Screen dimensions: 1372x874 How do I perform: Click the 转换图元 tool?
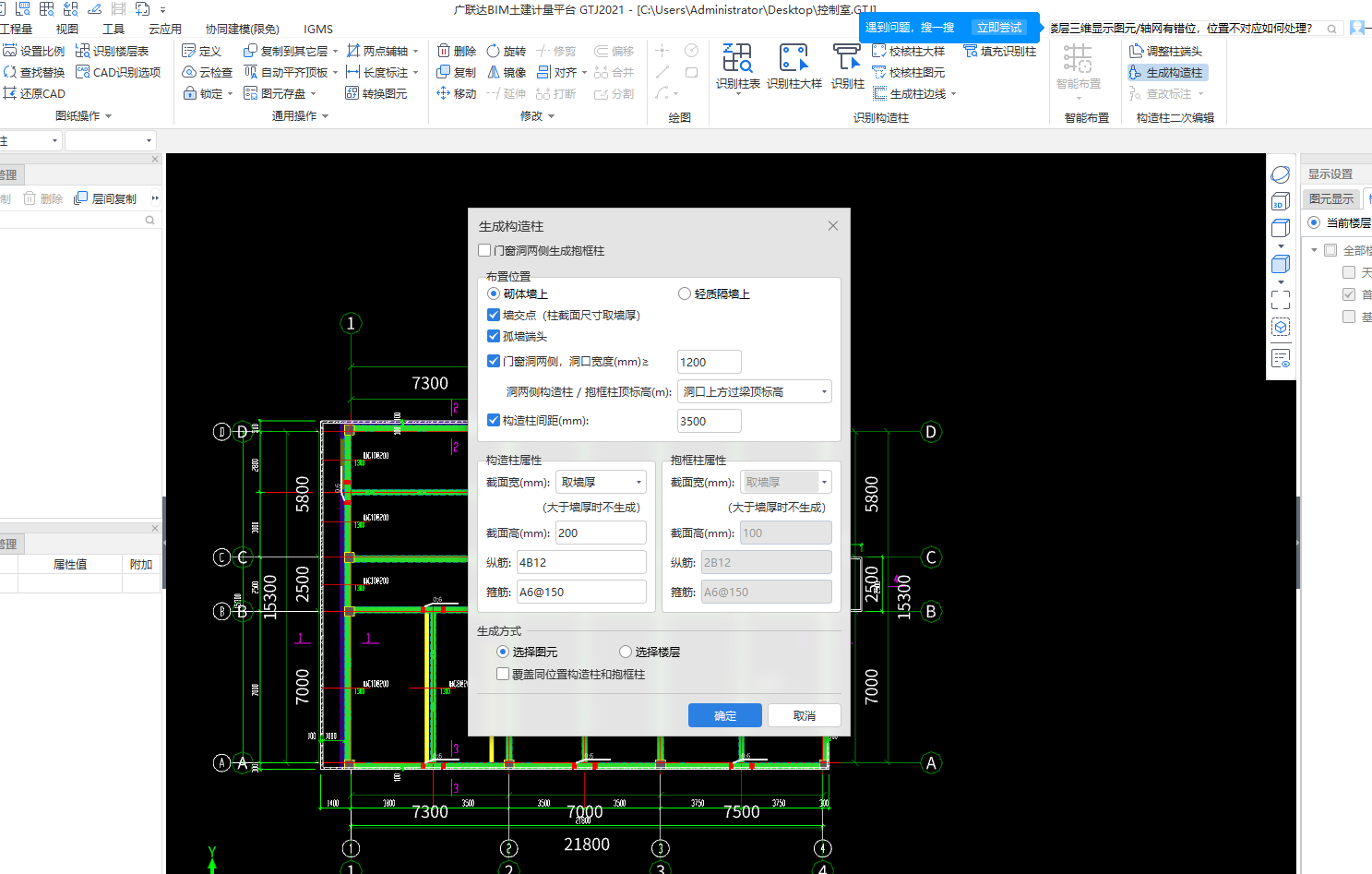click(x=376, y=93)
